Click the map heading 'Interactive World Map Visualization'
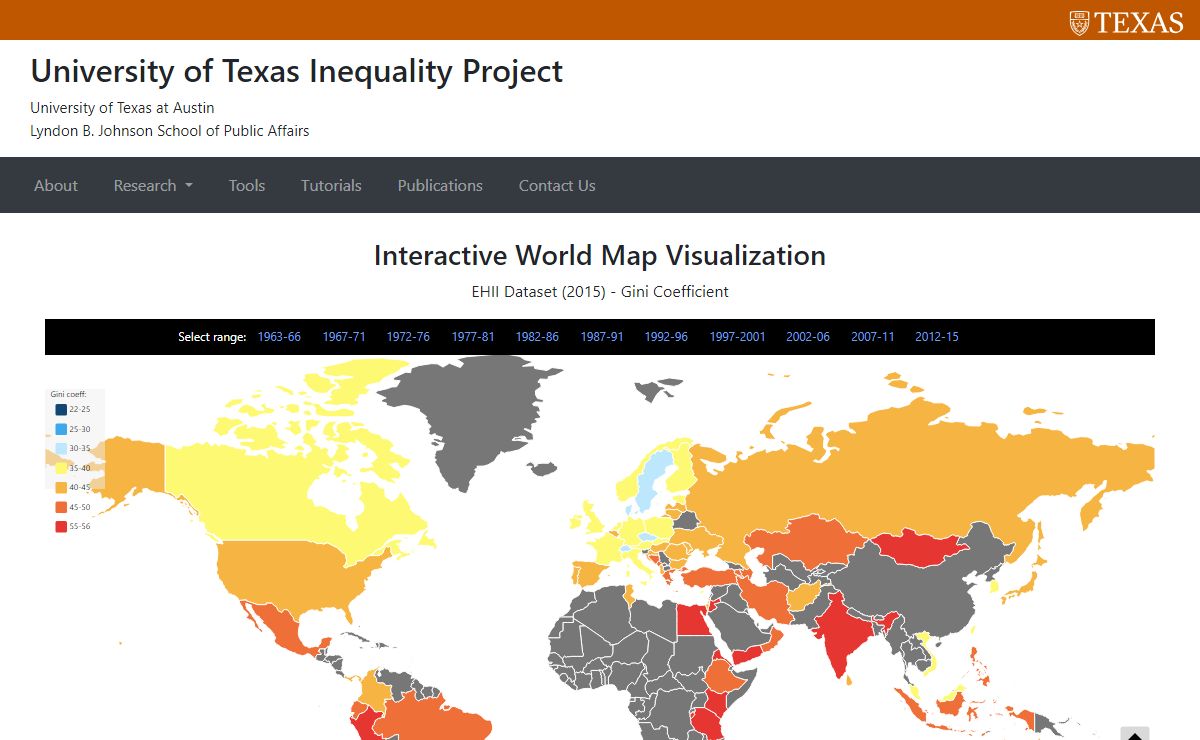Image resolution: width=1200 pixels, height=740 pixels. pos(600,256)
